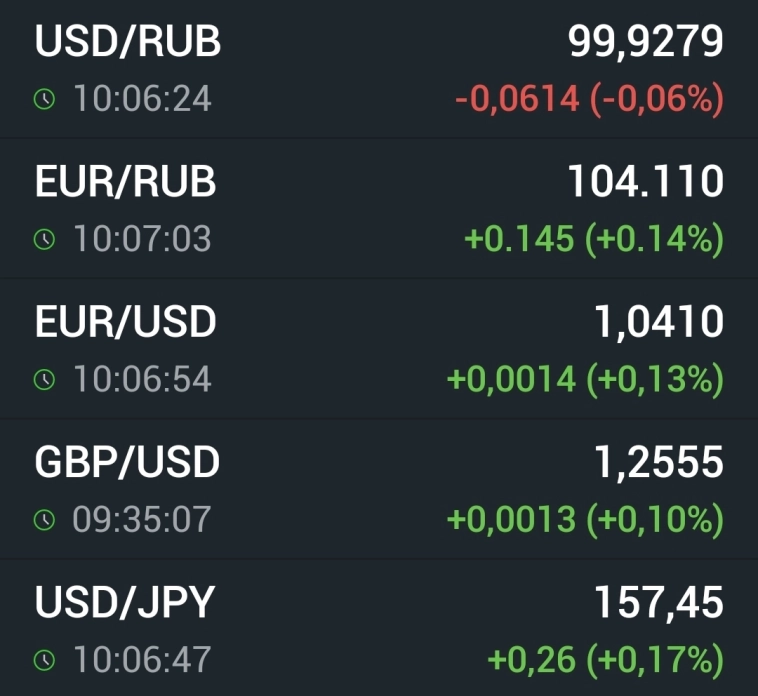Click the EUR/USD rate 1,0410
758x696 pixels.
point(658,322)
